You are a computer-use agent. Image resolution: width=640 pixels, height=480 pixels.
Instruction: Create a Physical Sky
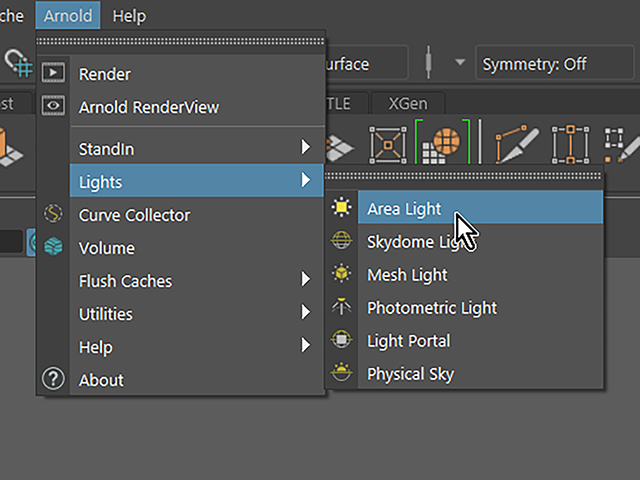[x=480, y=373]
